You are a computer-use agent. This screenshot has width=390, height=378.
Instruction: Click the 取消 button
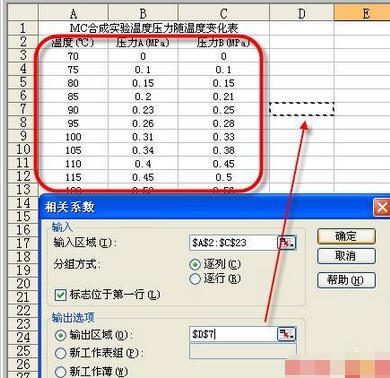pyautogui.click(x=346, y=256)
